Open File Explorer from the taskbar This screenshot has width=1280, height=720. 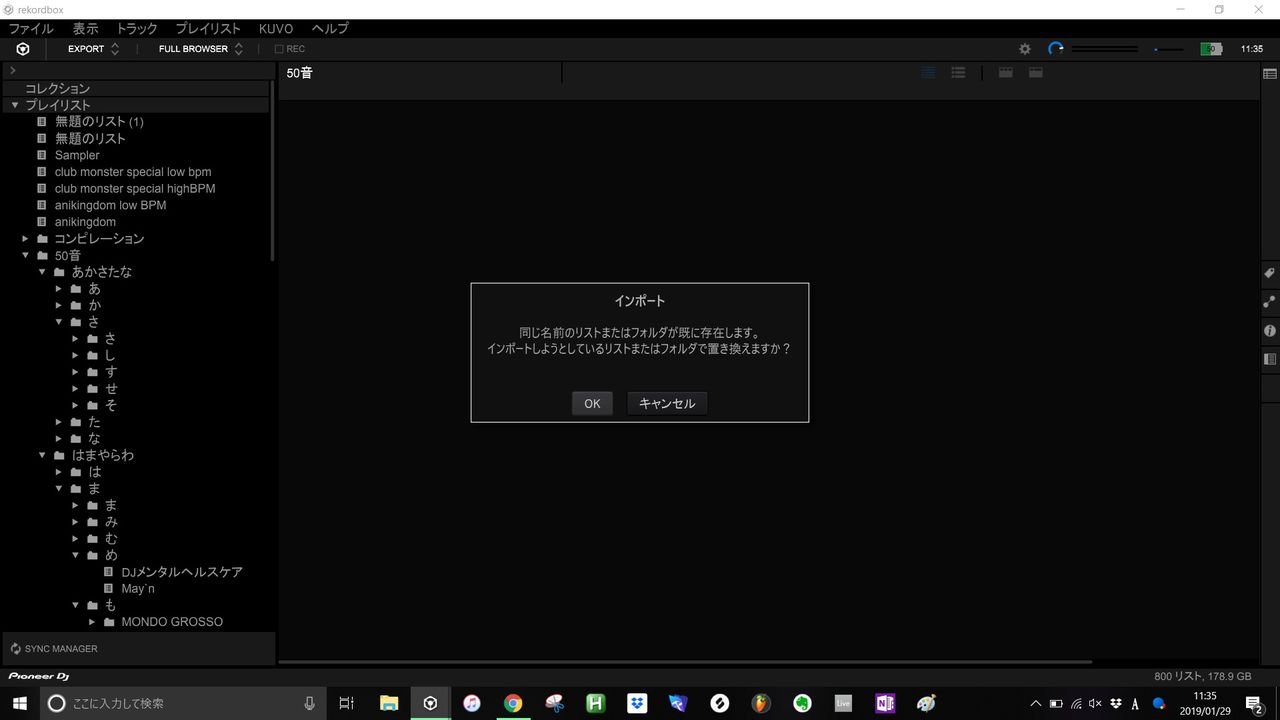pos(389,703)
